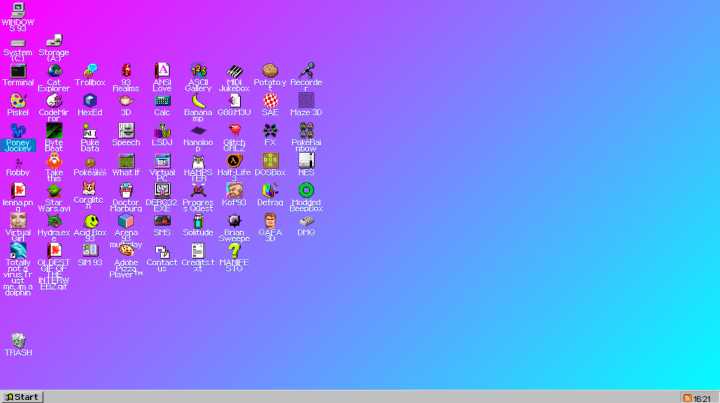720x403 pixels.
Task: Launch the Robby icon
Action: pos(18,161)
